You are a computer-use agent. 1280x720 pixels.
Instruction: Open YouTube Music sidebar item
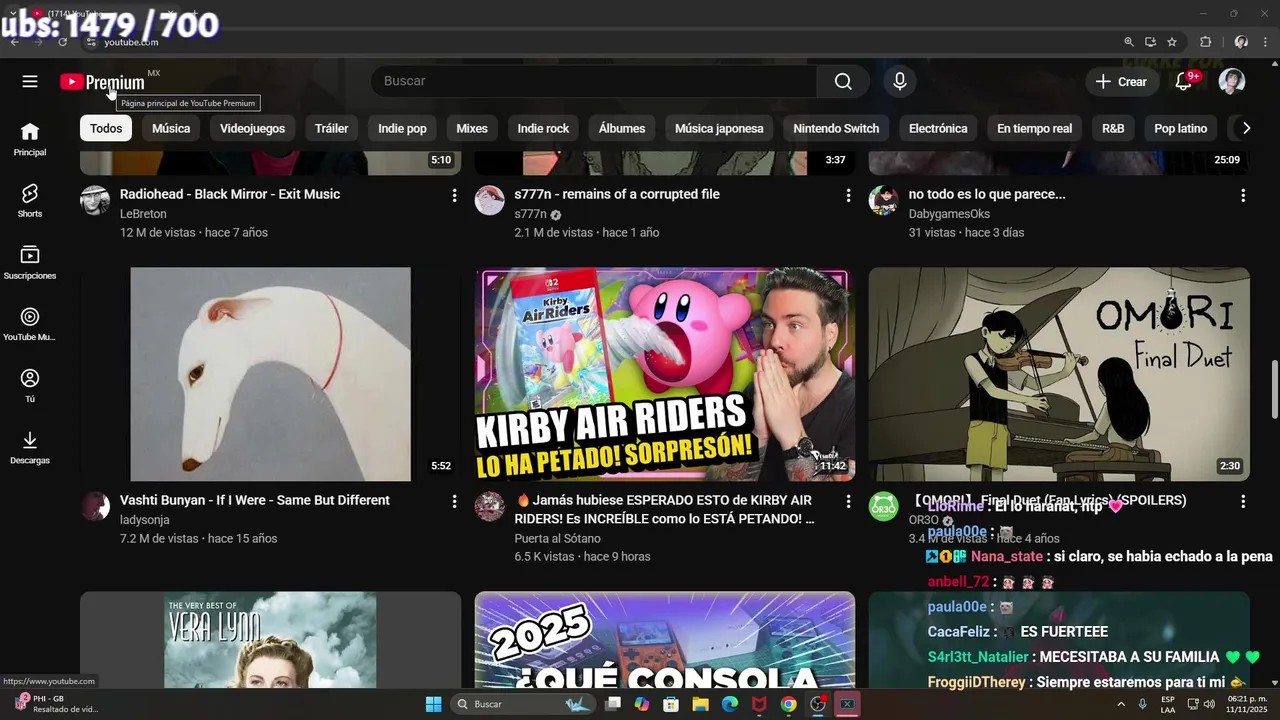(x=30, y=323)
